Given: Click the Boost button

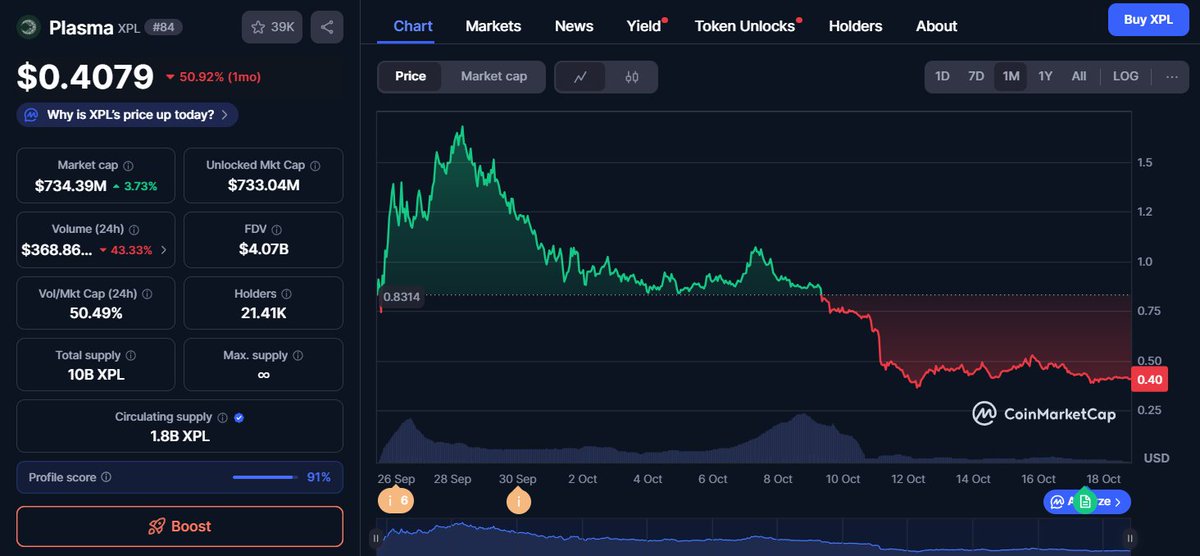Looking at the screenshot, I should tap(180, 526).
